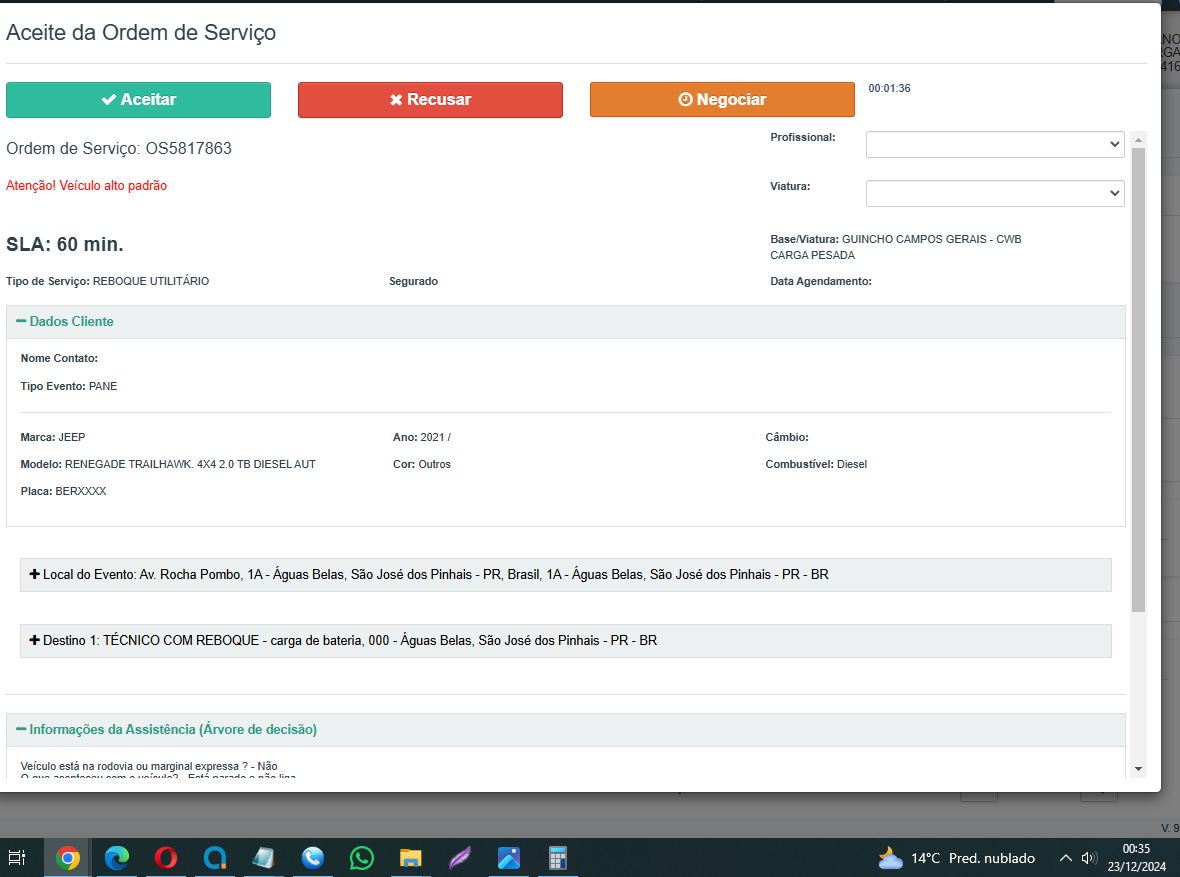The width and height of the screenshot is (1180, 877).
Task: Open the weather widget showing 14°C
Action: pos(955,858)
